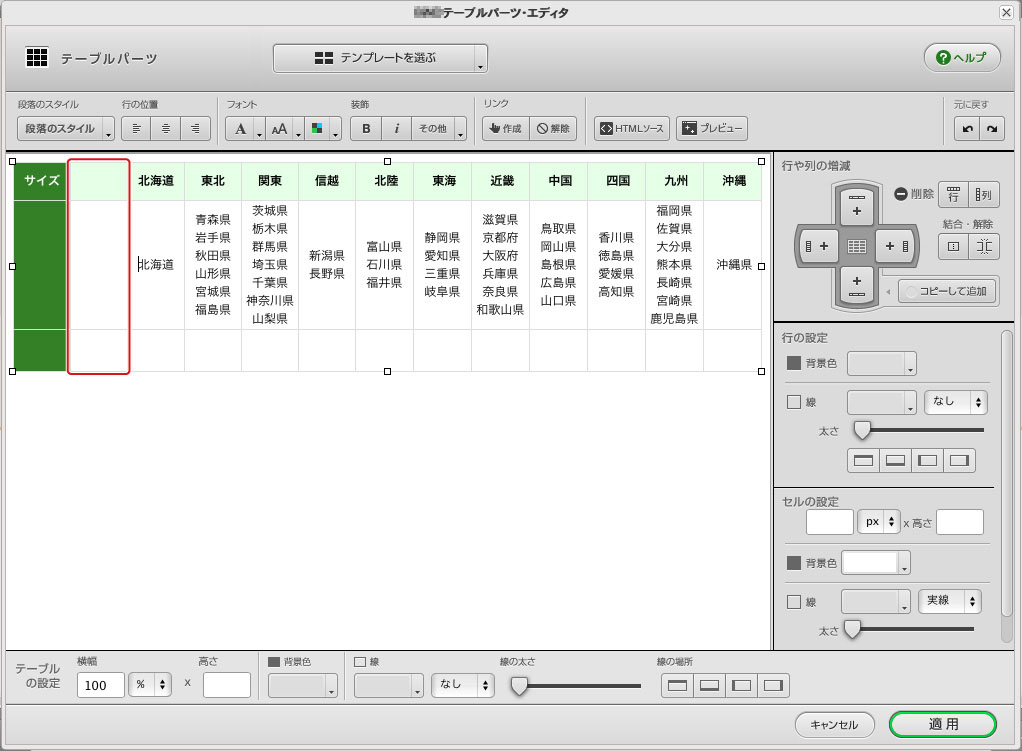1022x751 pixels.
Task: Click the table line thickness slider handle
Action: (519, 686)
